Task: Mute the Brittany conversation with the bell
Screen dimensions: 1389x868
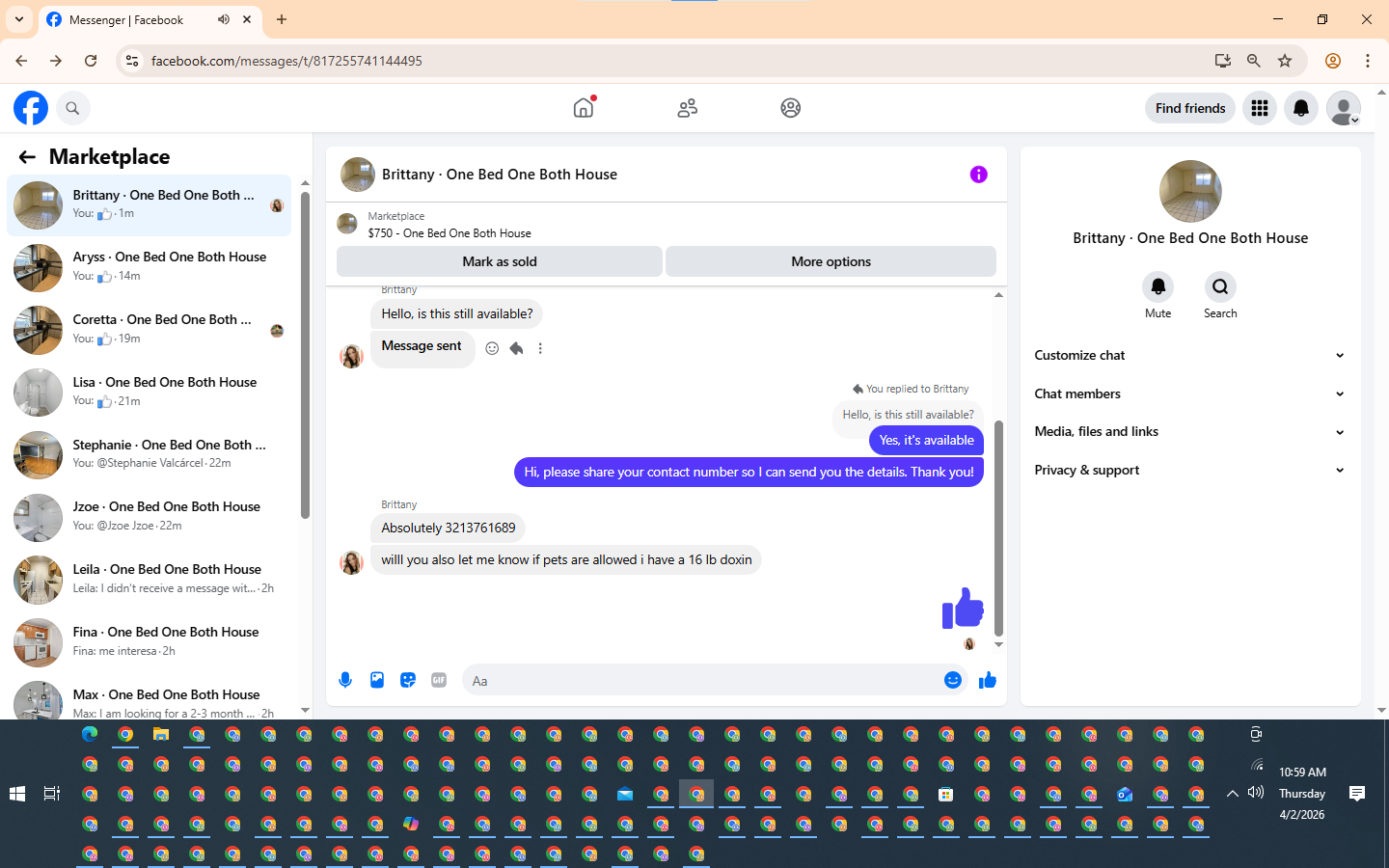Action: [1158, 286]
